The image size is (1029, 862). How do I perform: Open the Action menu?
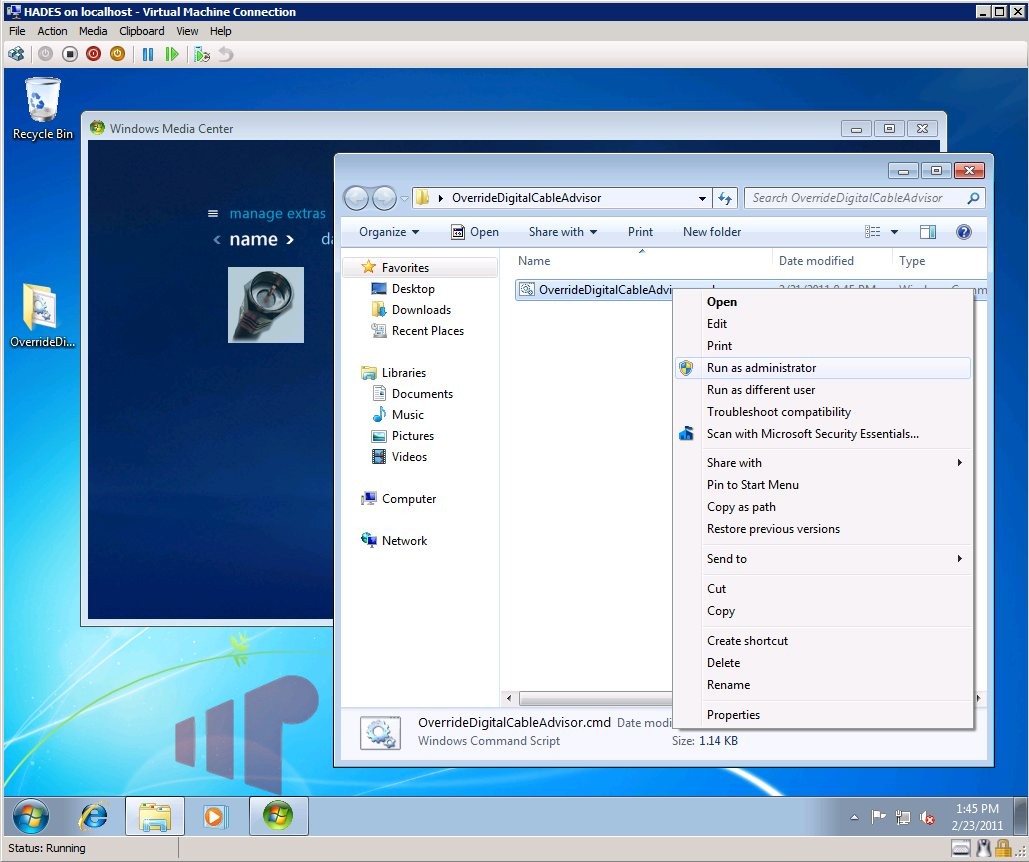[x=52, y=31]
